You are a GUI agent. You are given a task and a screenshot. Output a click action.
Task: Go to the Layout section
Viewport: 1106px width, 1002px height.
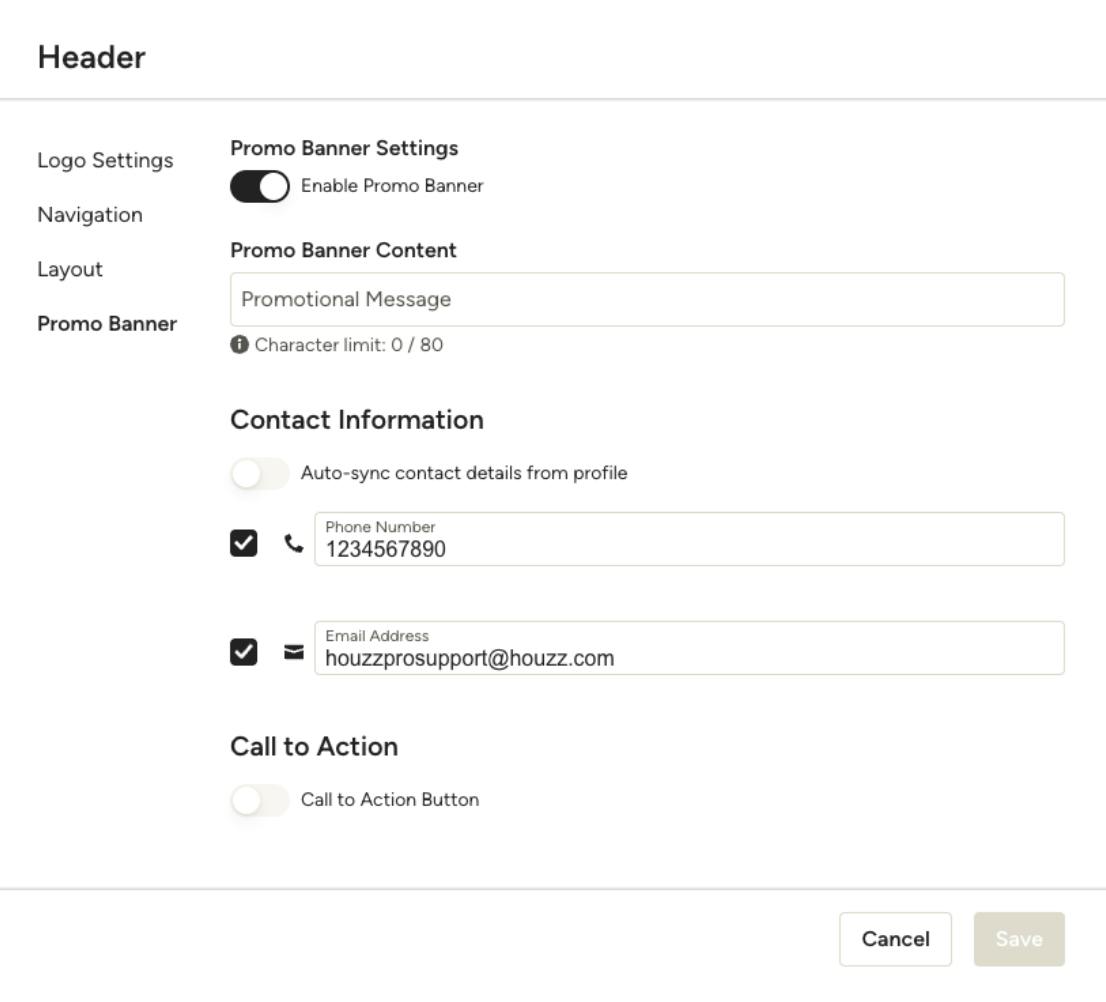(x=70, y=269)
